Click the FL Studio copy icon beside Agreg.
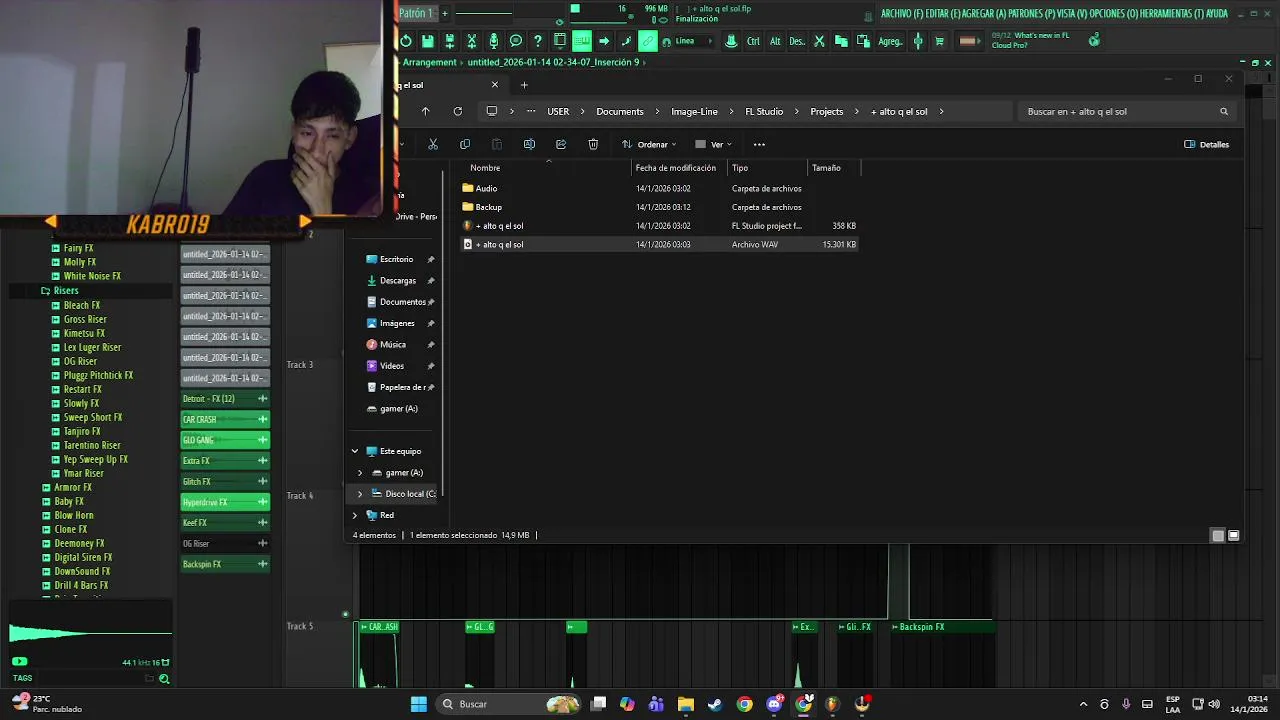This screenshot has height=720, width=1280. click(841, 41)
